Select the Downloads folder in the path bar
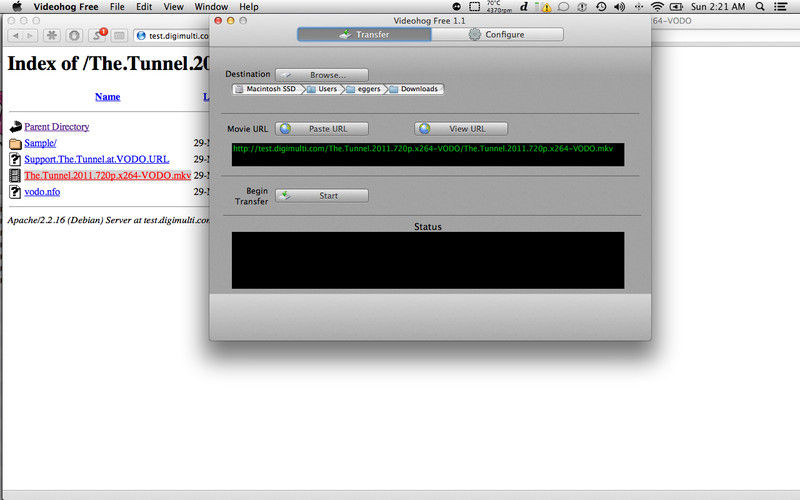800x500 pixels. (414, 89)
